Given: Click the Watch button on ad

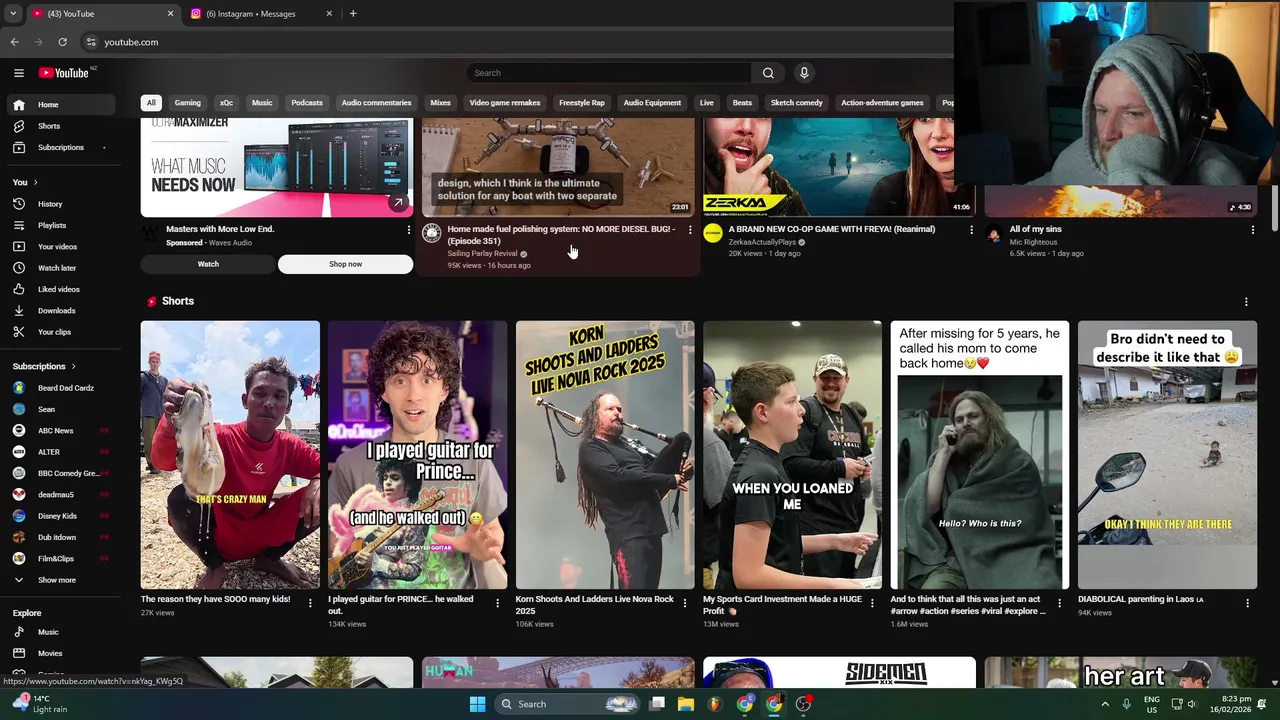Looking at the screenshot, I should tap(208, 264).
